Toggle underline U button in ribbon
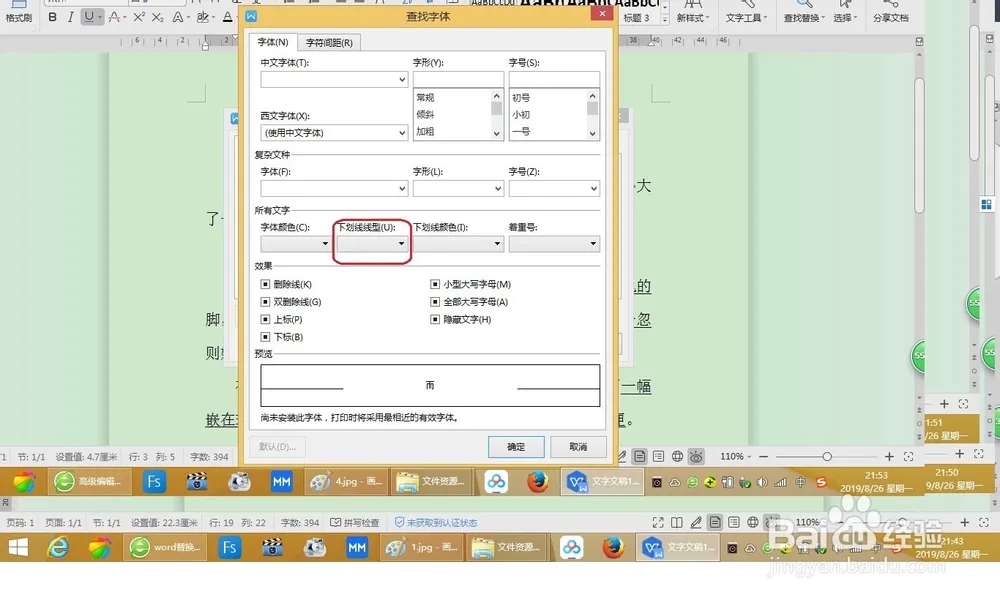 click(89, 17)
